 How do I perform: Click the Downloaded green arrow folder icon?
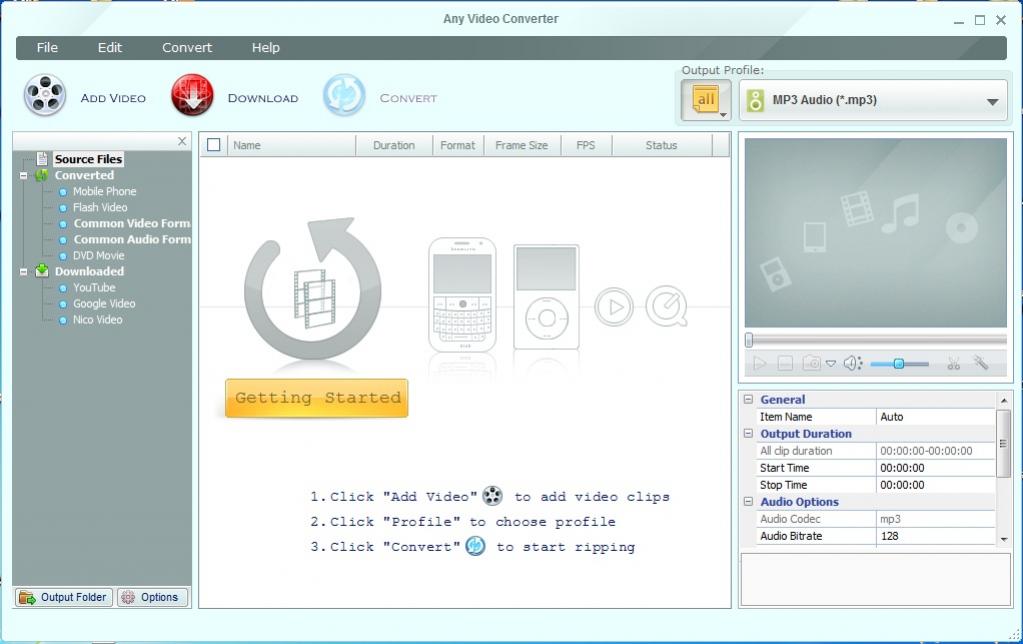42,271
